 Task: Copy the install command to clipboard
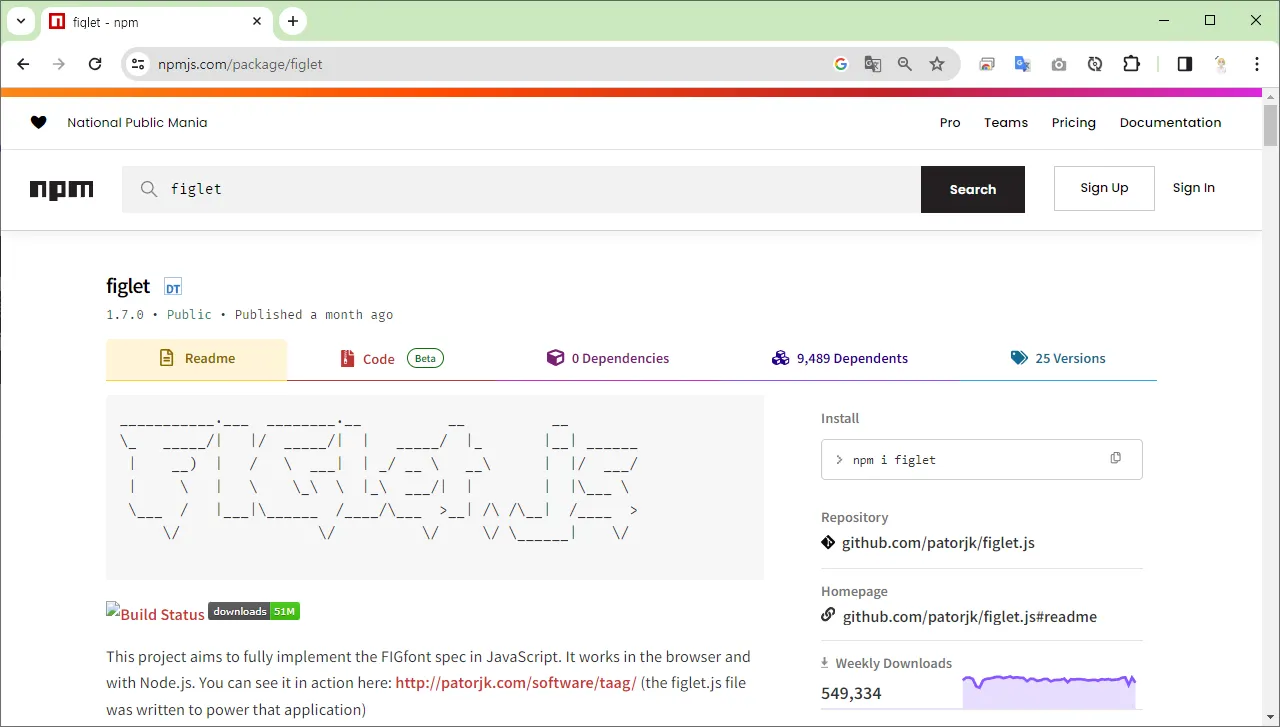click(1116, 458)
